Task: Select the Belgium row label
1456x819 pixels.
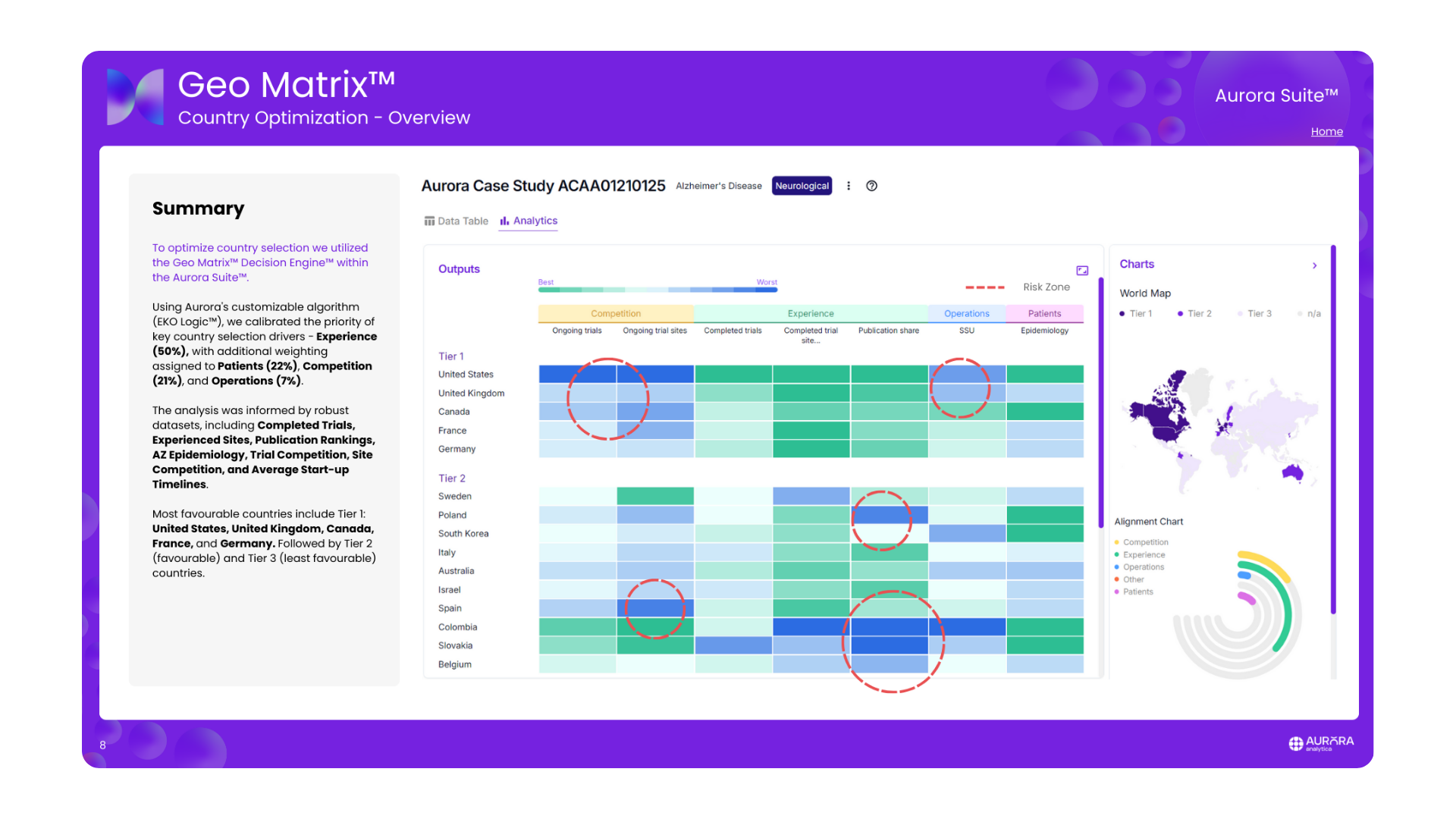Action: tap(454, 664)
